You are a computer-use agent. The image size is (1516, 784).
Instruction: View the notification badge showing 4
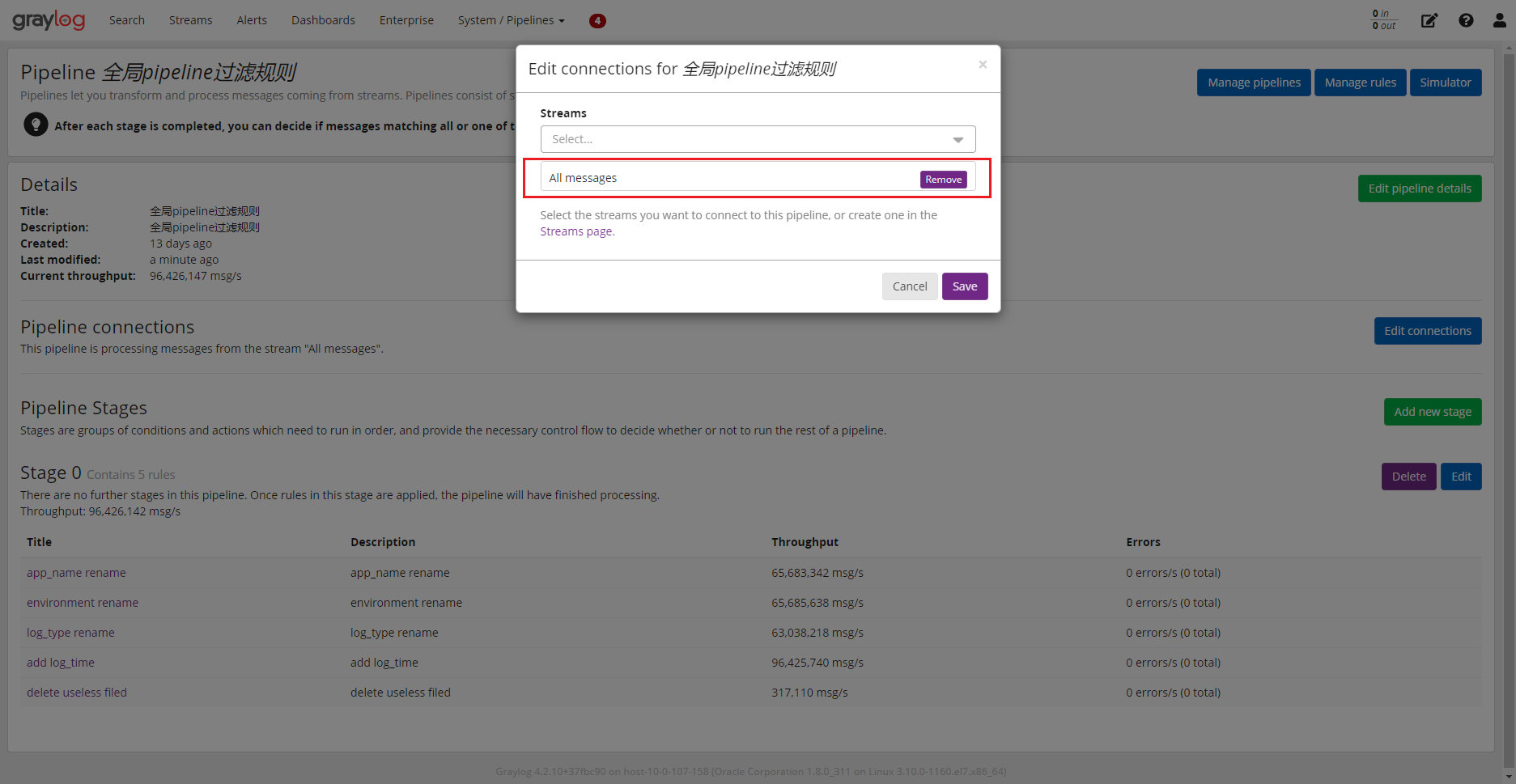pyautogui.click(x=597, y=20)
